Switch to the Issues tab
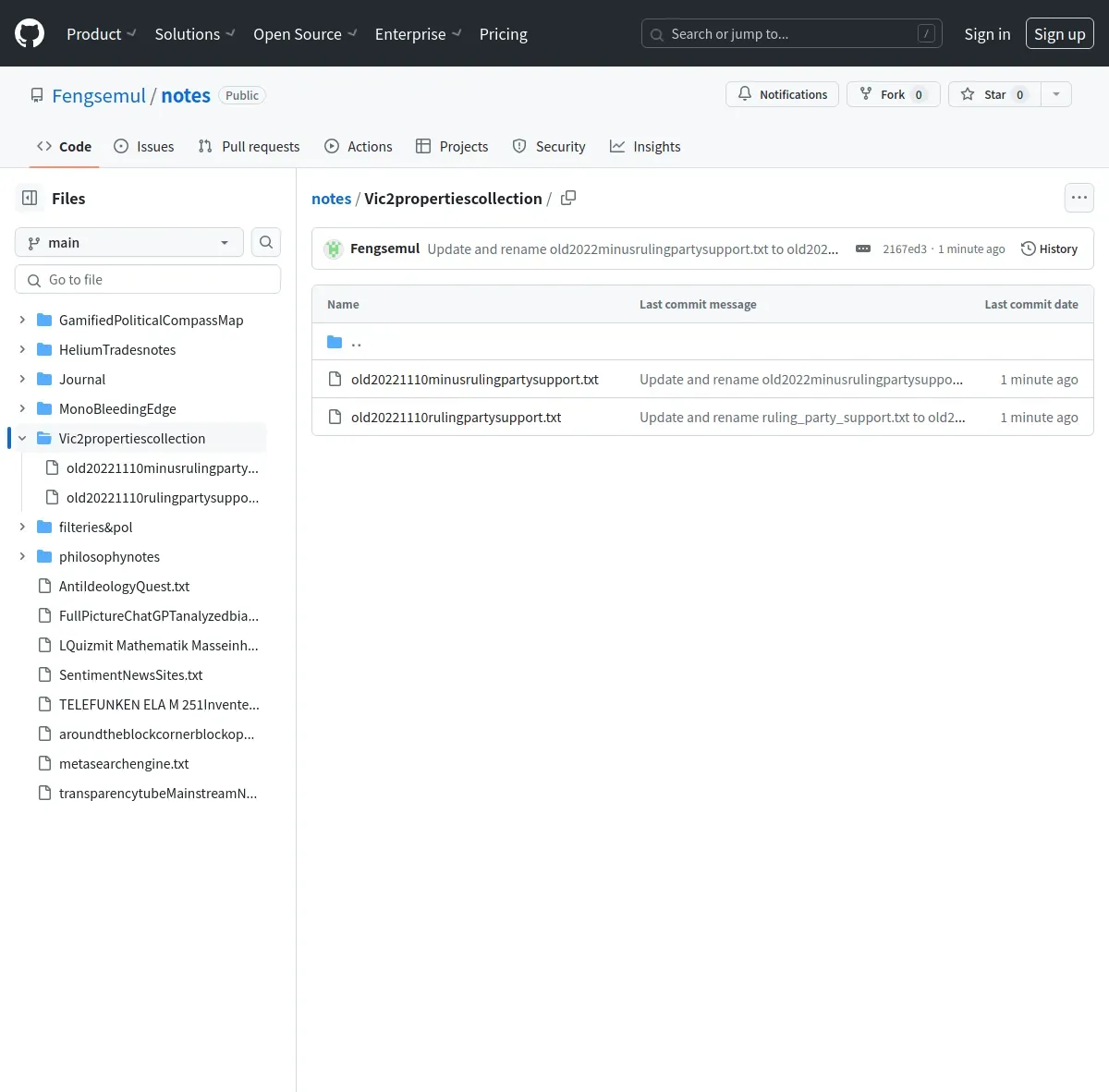Screen dimensions: 1109x1092 (x=144, y=146)
